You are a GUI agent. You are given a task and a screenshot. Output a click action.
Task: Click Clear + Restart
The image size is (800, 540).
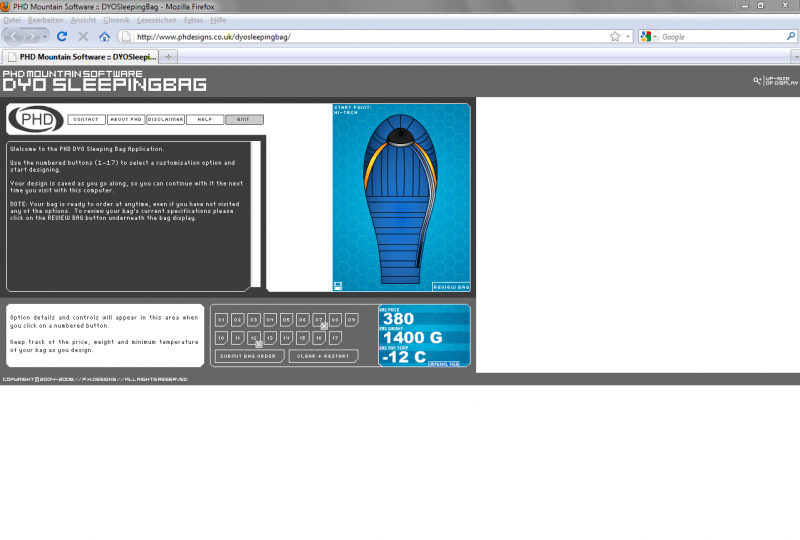click(323, 356)
